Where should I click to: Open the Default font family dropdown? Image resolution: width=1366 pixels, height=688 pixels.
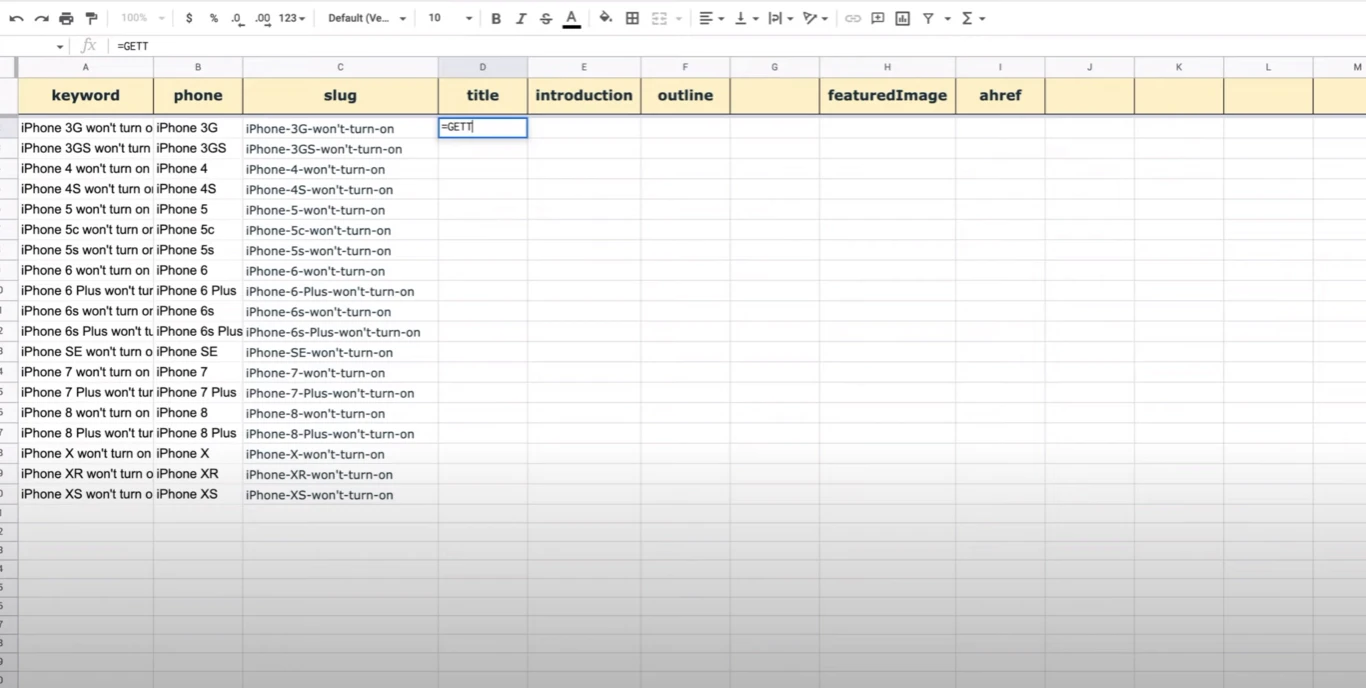coord(367,18)
